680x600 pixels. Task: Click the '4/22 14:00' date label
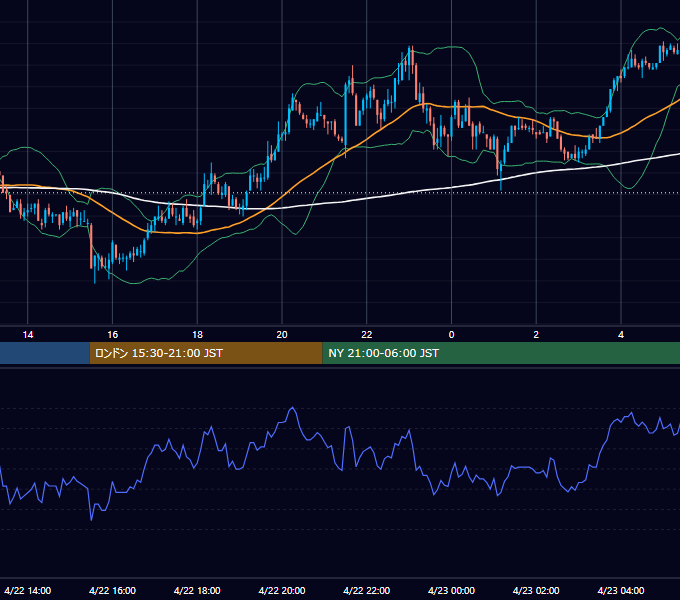point(28,590)
